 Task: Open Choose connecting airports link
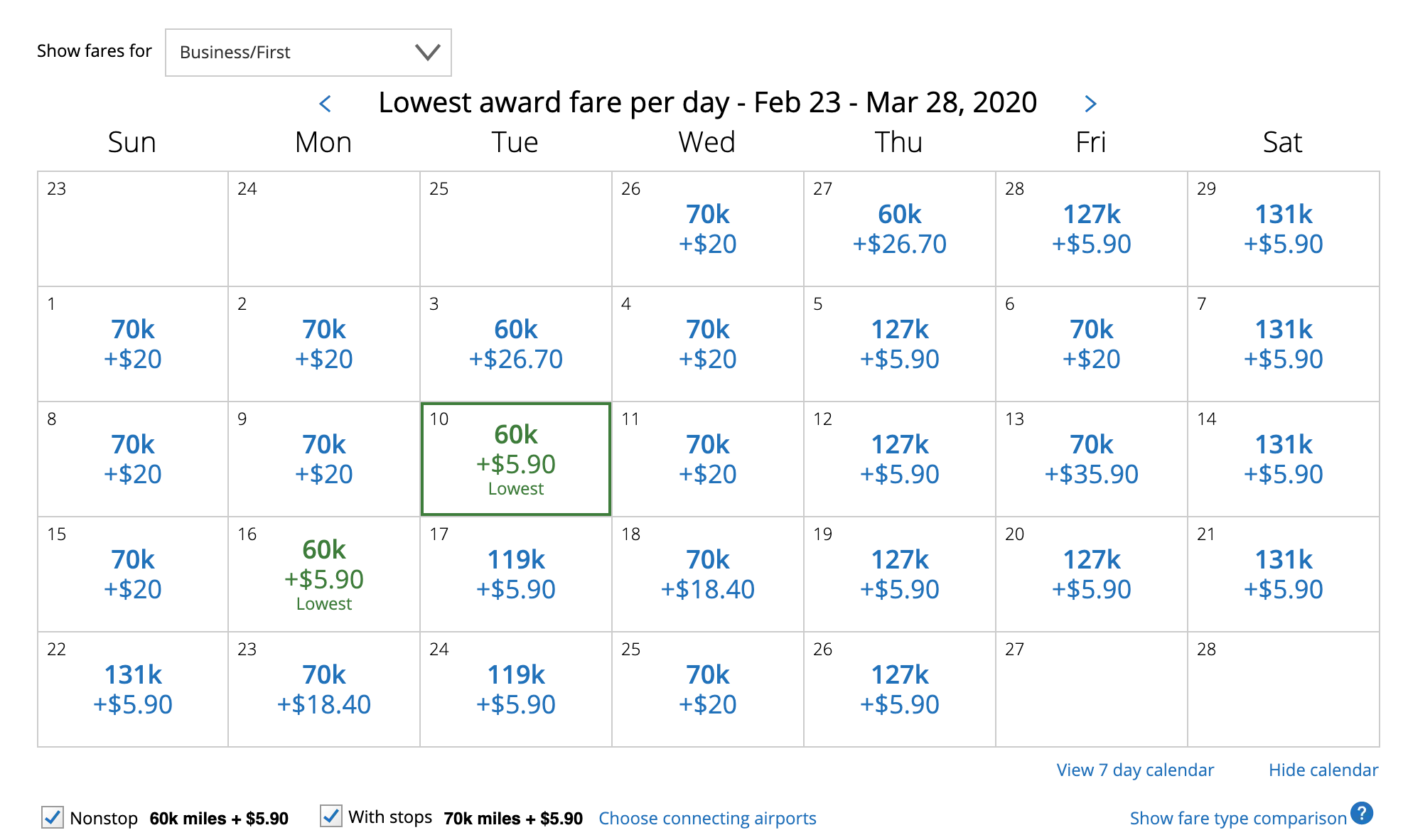pos(707,818)
